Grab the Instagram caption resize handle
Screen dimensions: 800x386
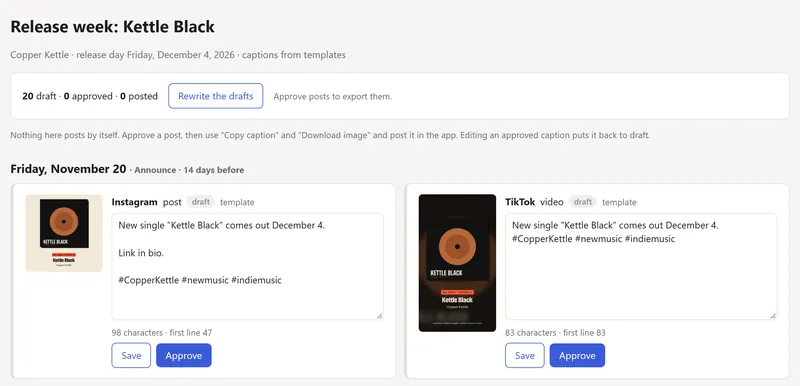tap(380, 316)
